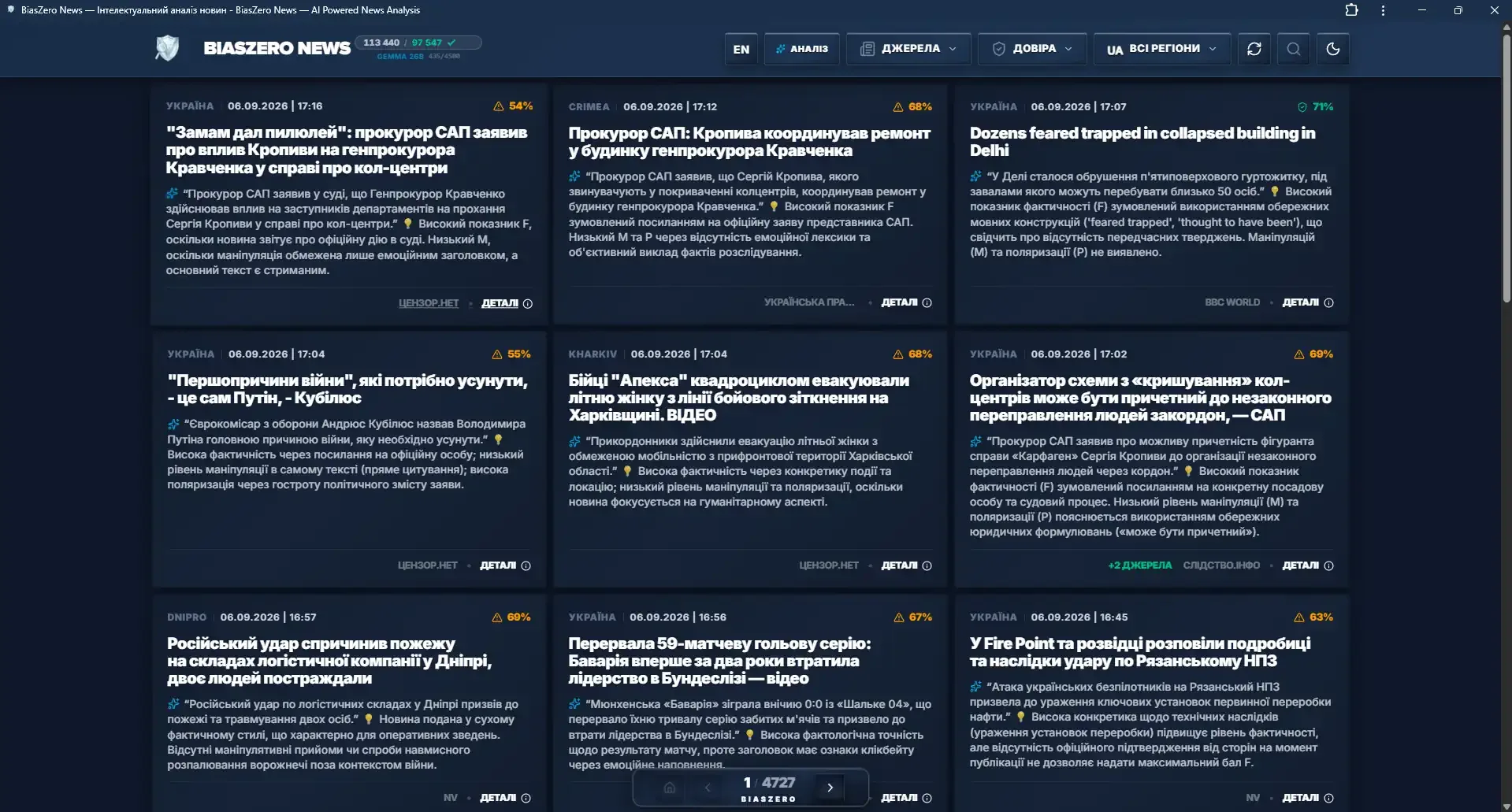This screenshot has width=1512, height=812.
Task: Click the BiasZero shield logo
Action: click(x=167, y=48)
